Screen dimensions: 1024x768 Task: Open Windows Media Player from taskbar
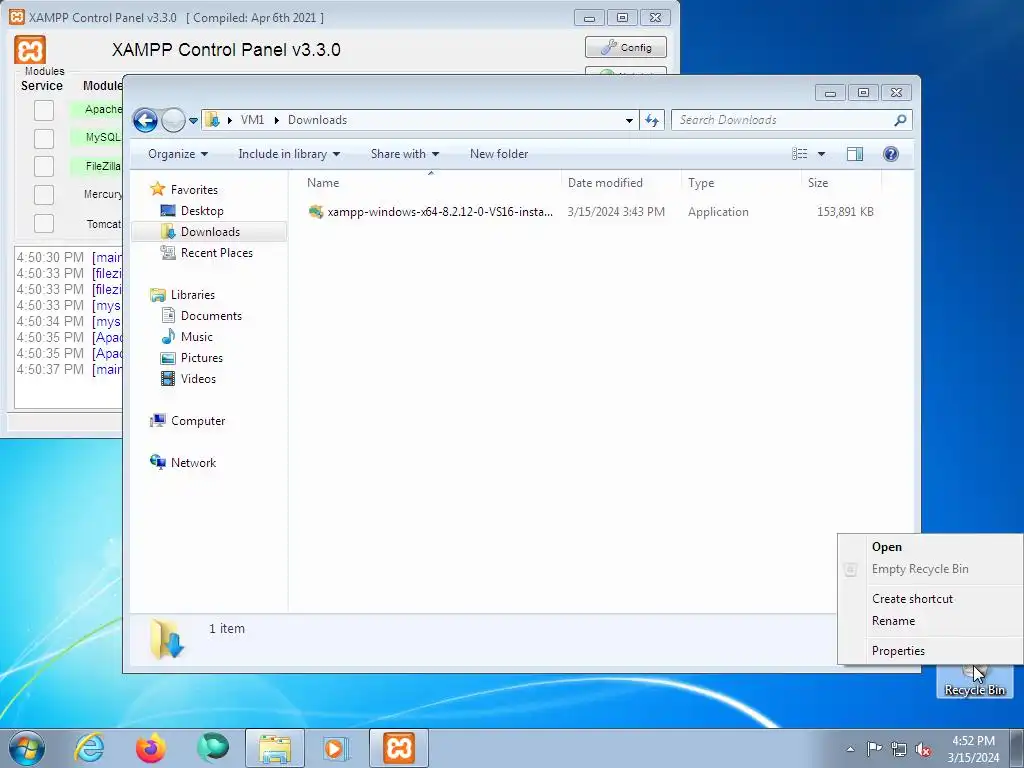337,748
